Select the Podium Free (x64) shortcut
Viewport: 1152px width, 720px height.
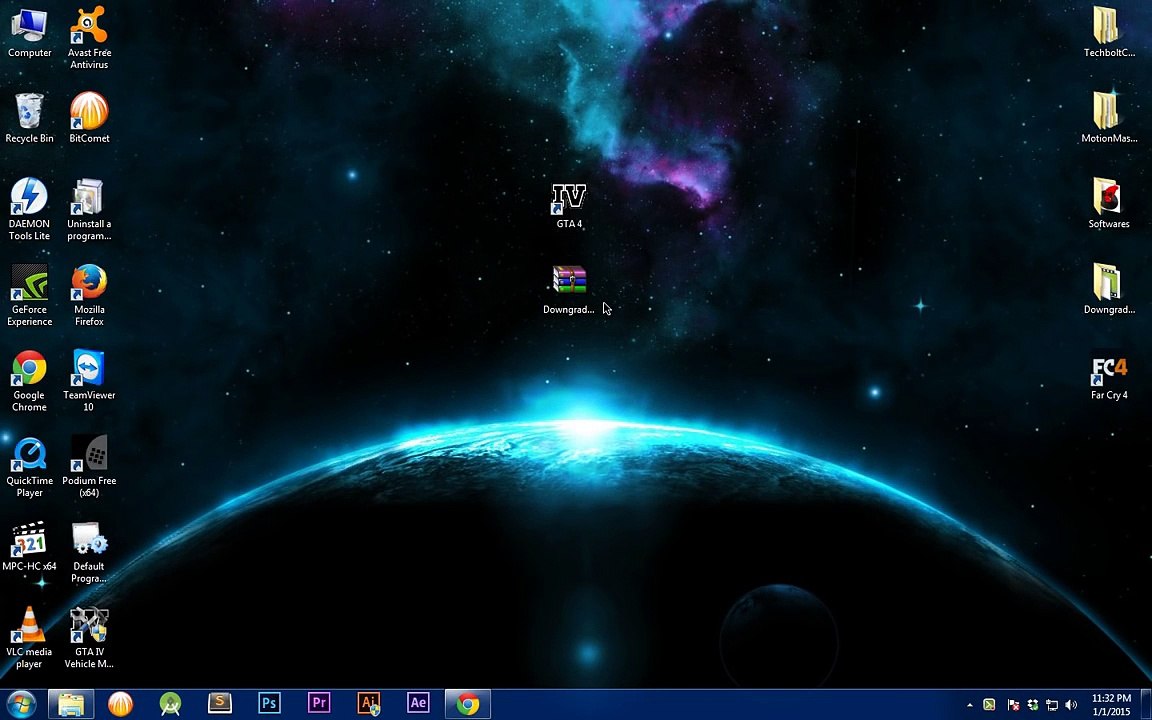click(x=89, y=467)
